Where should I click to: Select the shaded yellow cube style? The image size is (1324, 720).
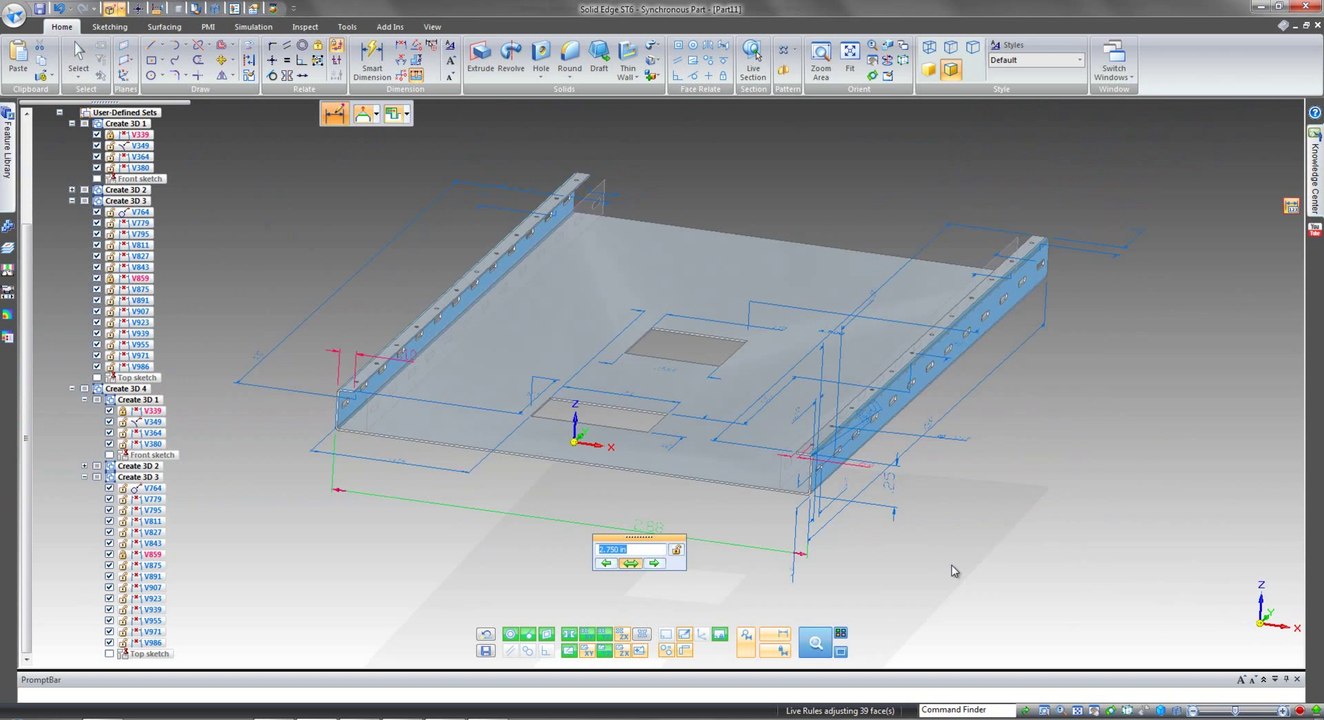(x=929, y=69)
